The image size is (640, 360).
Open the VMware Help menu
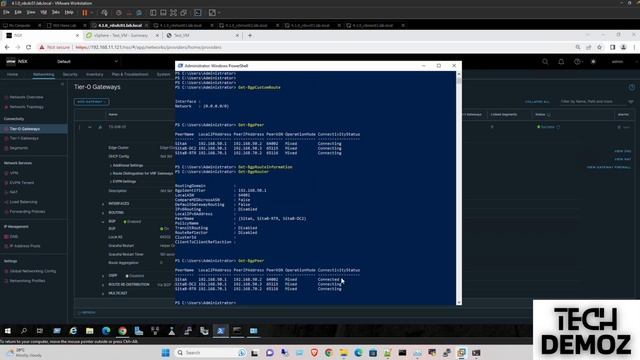[69, 12]
